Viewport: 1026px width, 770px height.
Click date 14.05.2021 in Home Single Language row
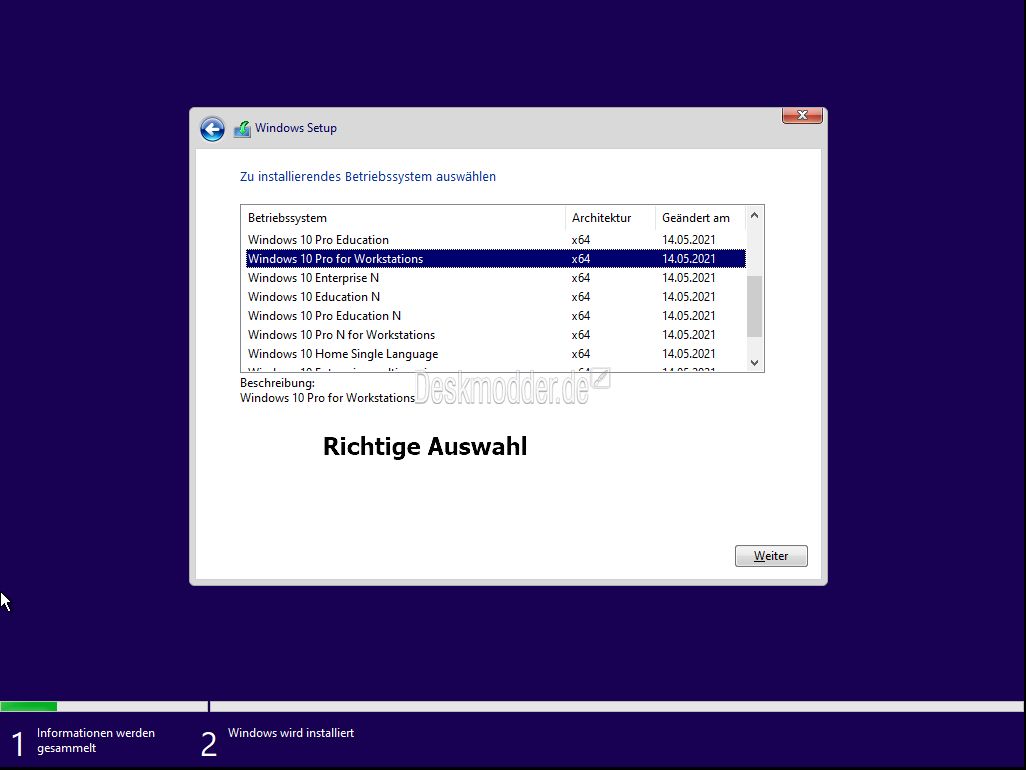[688, 353]
